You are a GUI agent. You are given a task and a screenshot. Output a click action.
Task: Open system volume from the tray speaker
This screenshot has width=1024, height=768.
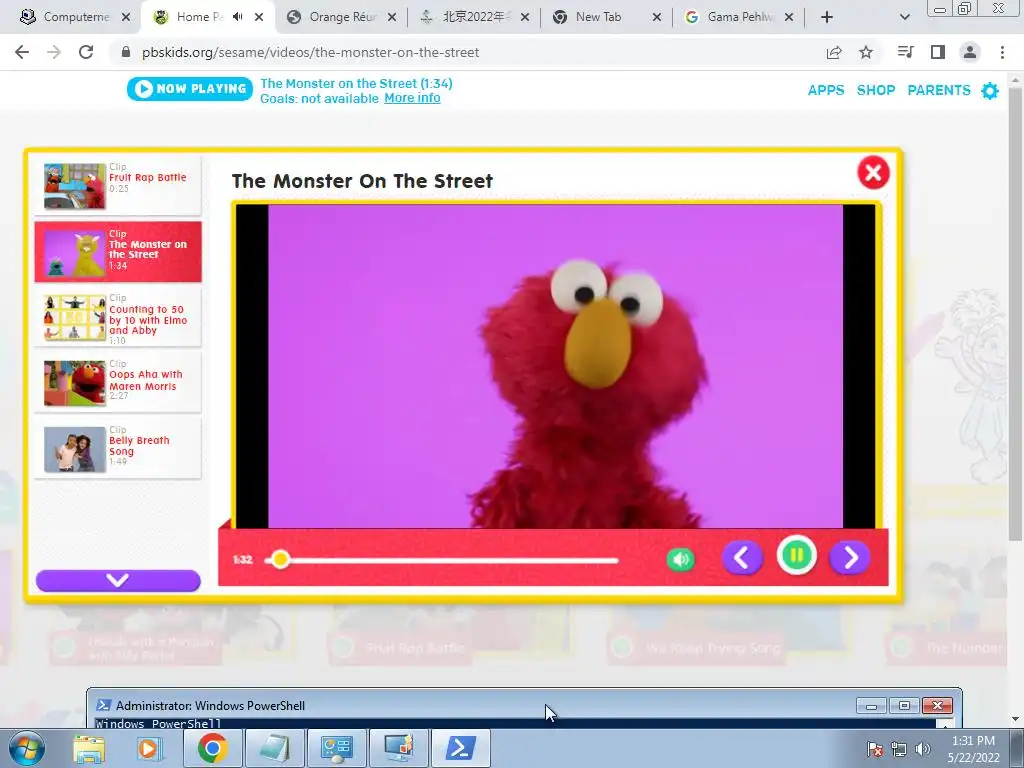pos(923,749)
